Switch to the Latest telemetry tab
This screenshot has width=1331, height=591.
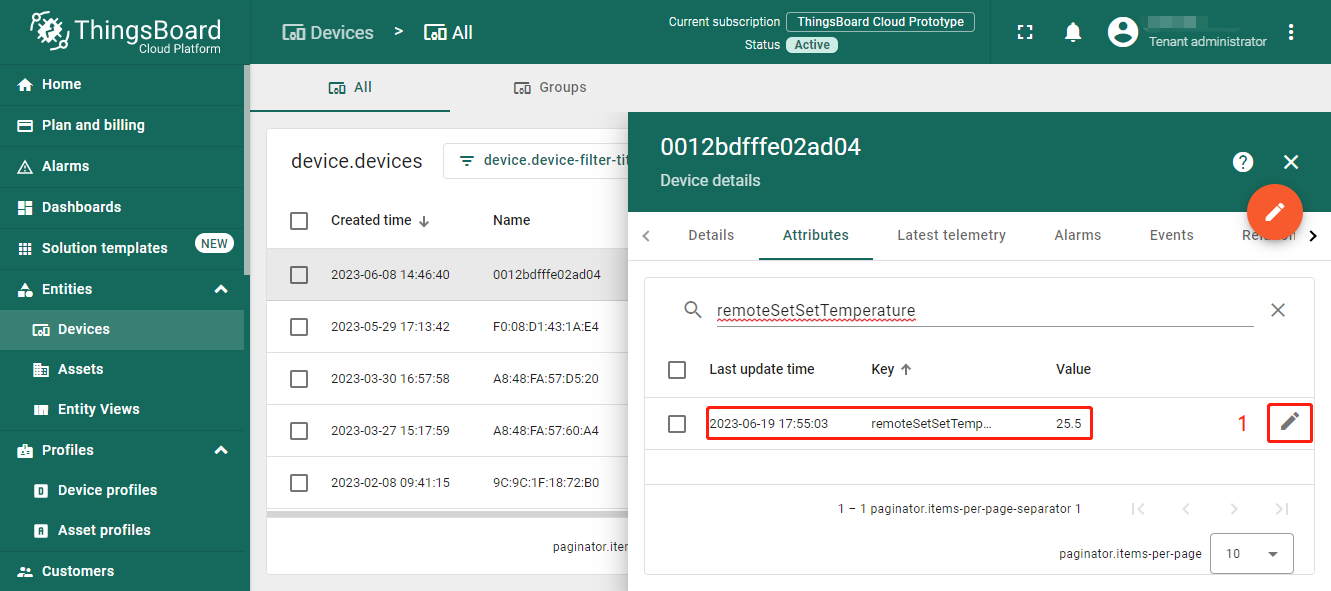[951, 235]
